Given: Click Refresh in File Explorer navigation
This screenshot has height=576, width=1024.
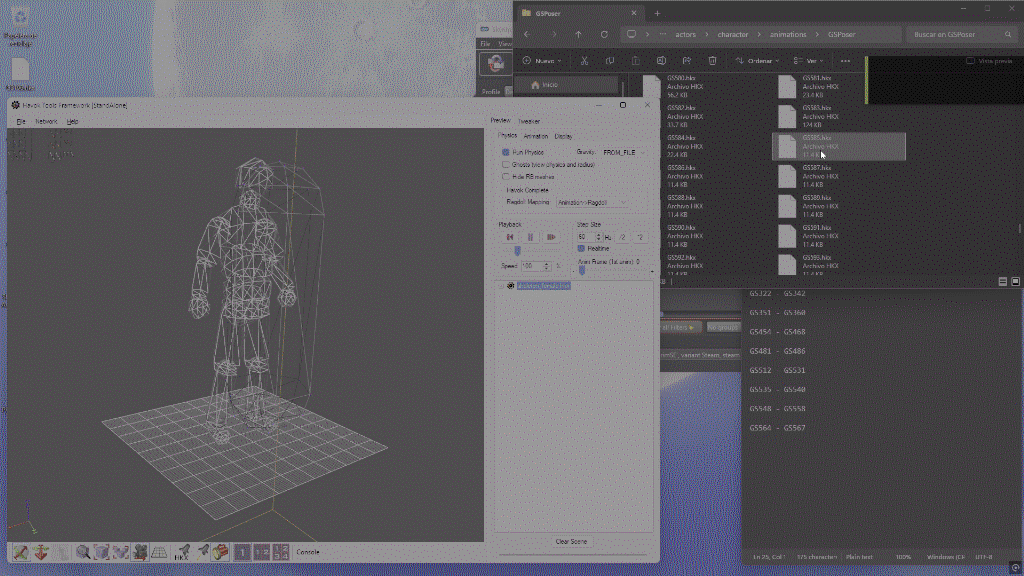Looking at the screenshot, I should [x=604, y=35].
